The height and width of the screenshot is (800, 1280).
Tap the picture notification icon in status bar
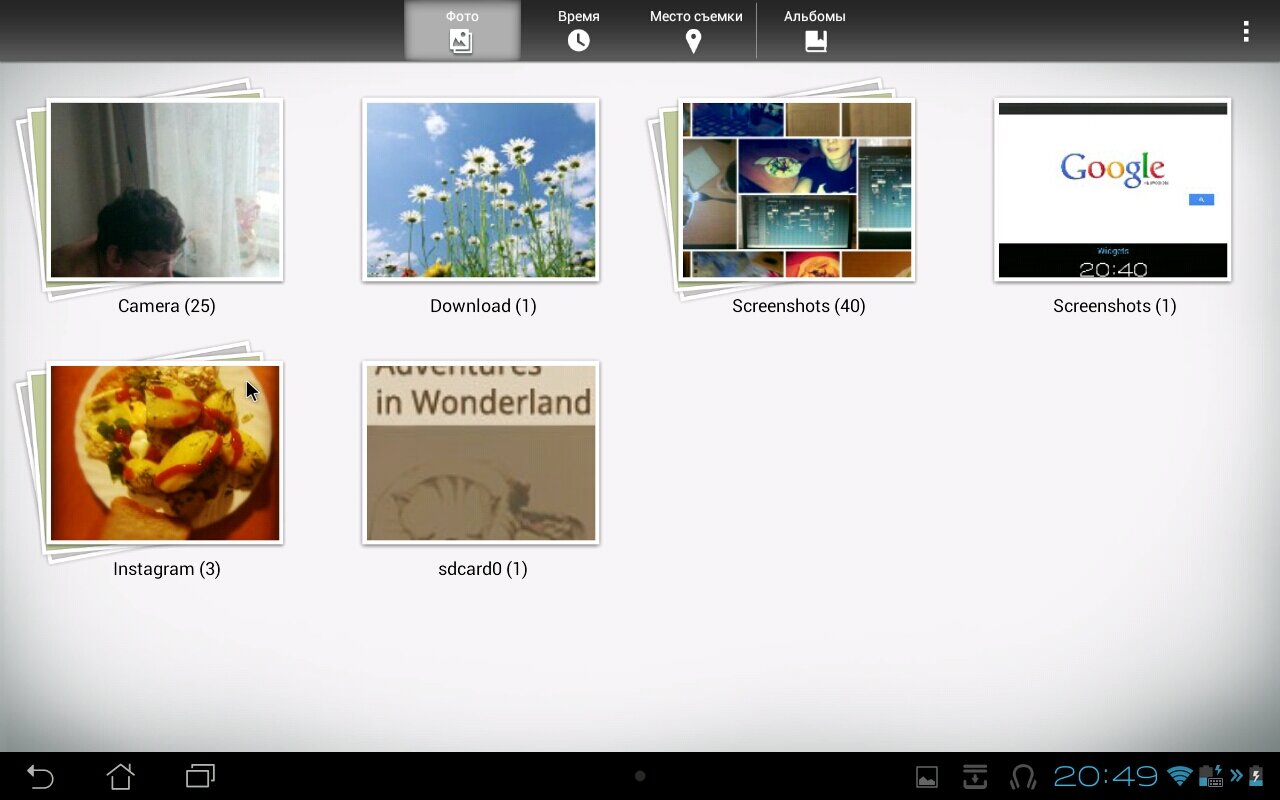tap(927, 777)
